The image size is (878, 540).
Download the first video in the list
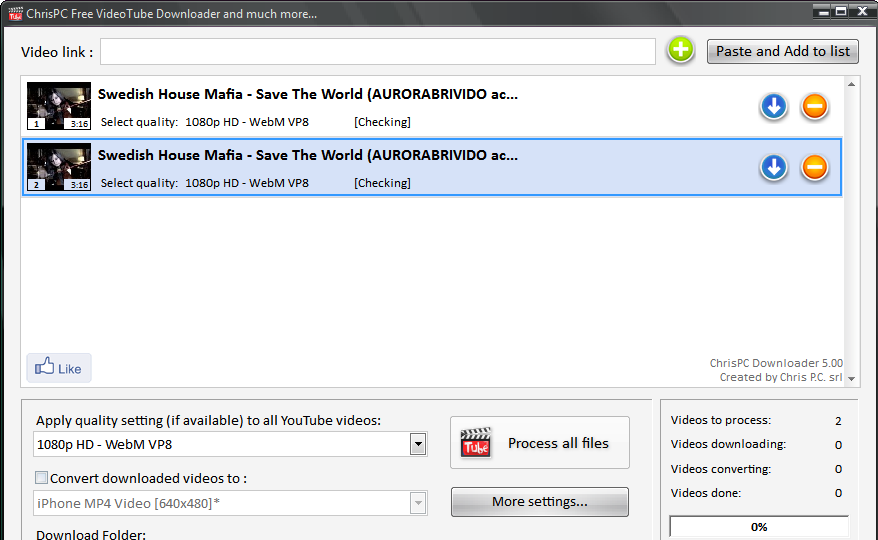pyautogui.click(x=774, y=106)
